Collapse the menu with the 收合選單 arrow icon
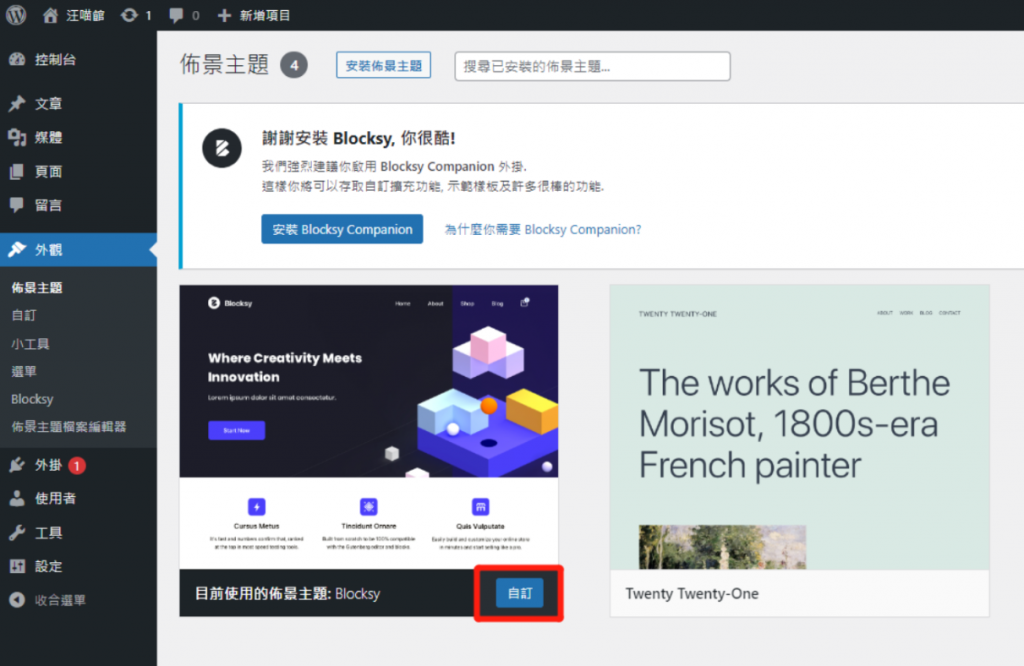 coord(17,600)
